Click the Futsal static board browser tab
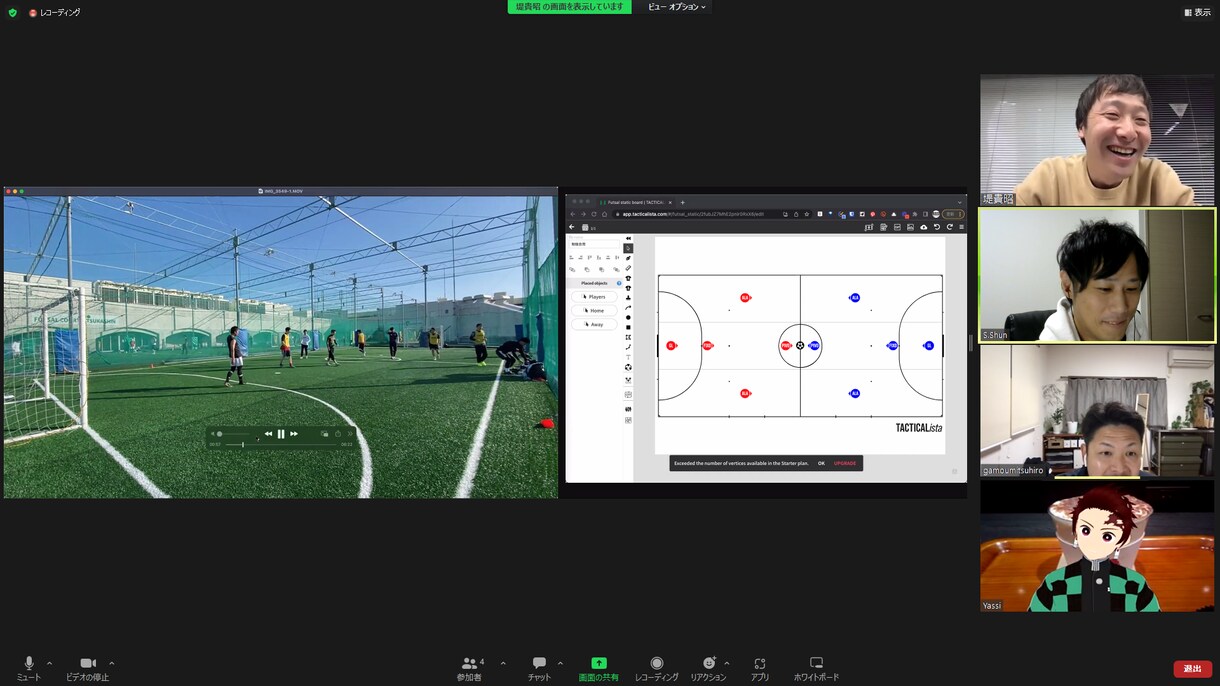This screenshot has height=686, width=1220. [634, 202]
